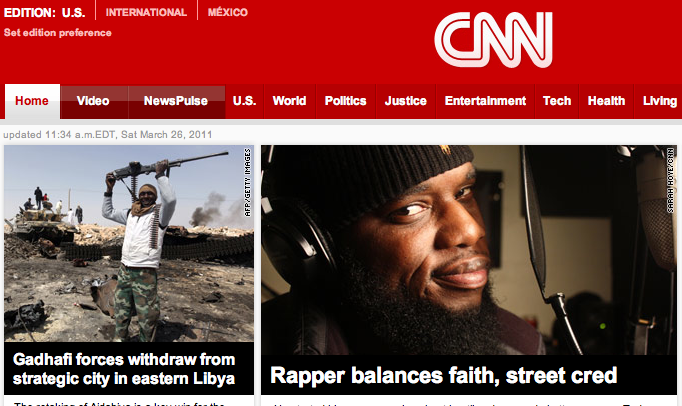Click the rapper with headphones photo
This screenshot has height=406, width=682.
469,250
